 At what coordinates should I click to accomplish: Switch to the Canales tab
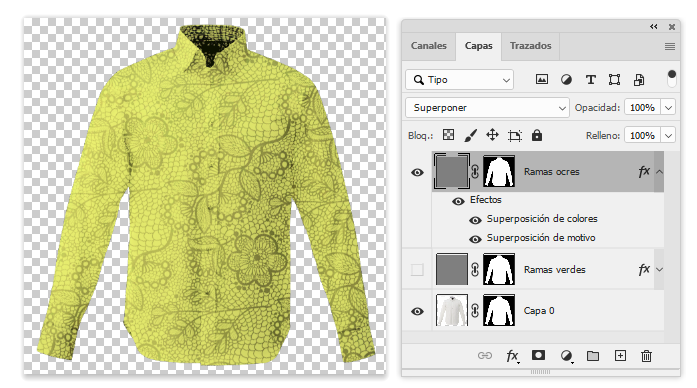[429, 46]
